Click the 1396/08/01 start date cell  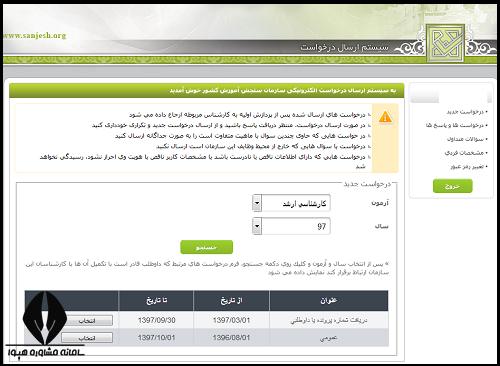pyautogui.click(x=231, y=337)
